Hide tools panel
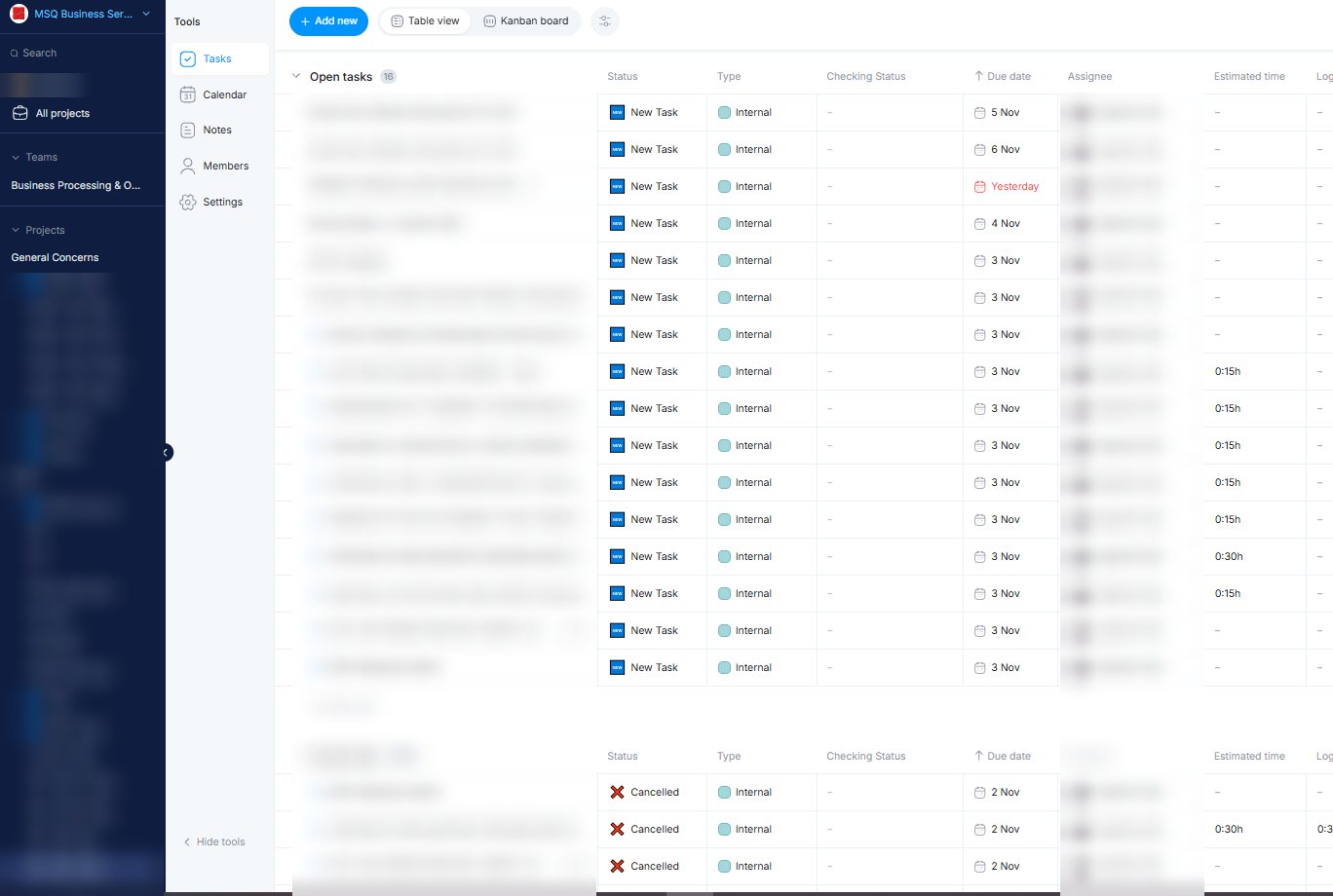 click(214, 841)
